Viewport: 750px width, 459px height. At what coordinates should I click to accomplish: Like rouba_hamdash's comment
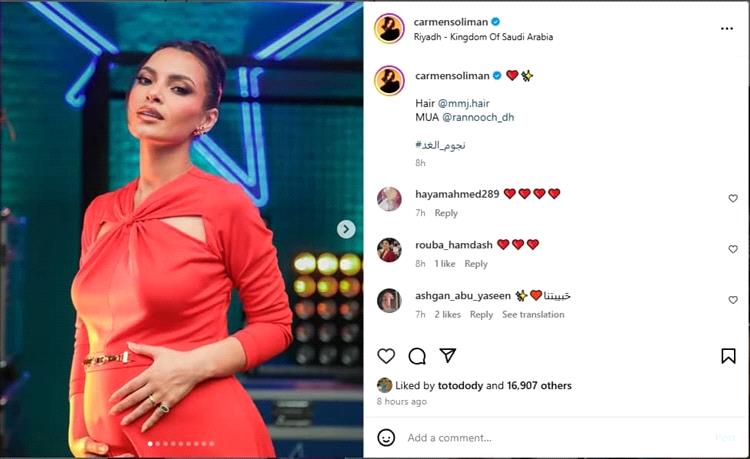pos(733,249)
